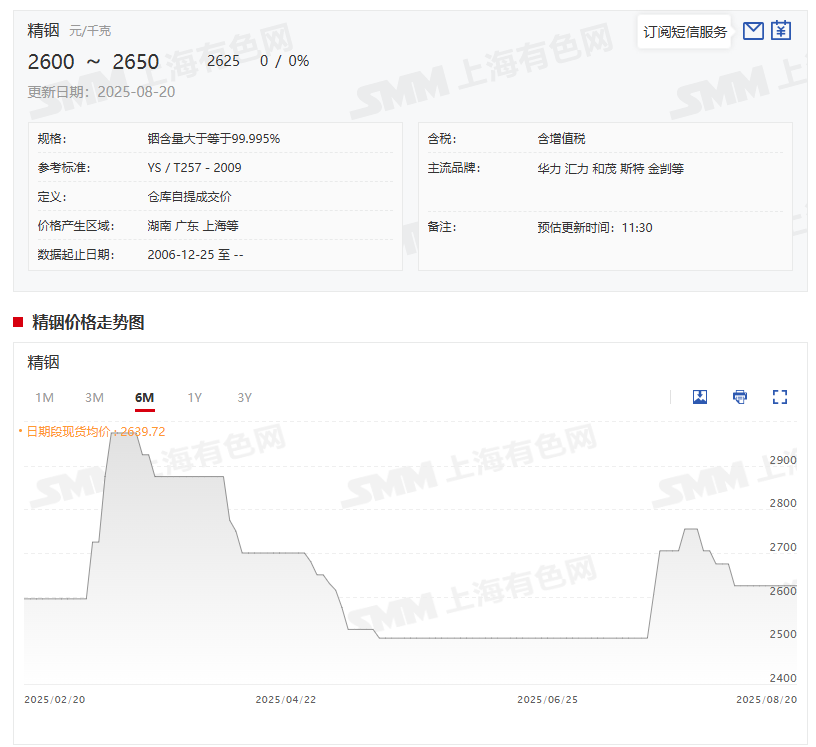Image resolution: width=816 pixels, height=747 pixels.
Task: Switch to the 3Y chart view
Action: point(244,398)
